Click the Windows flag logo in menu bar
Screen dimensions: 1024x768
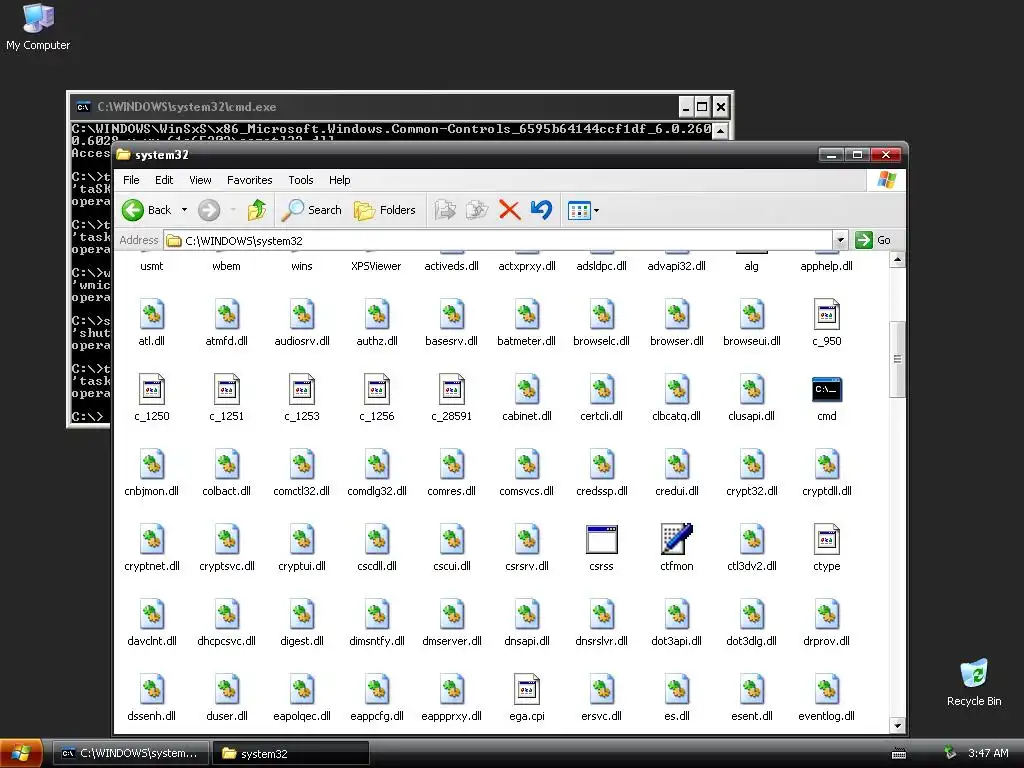[x=886, y=180]
